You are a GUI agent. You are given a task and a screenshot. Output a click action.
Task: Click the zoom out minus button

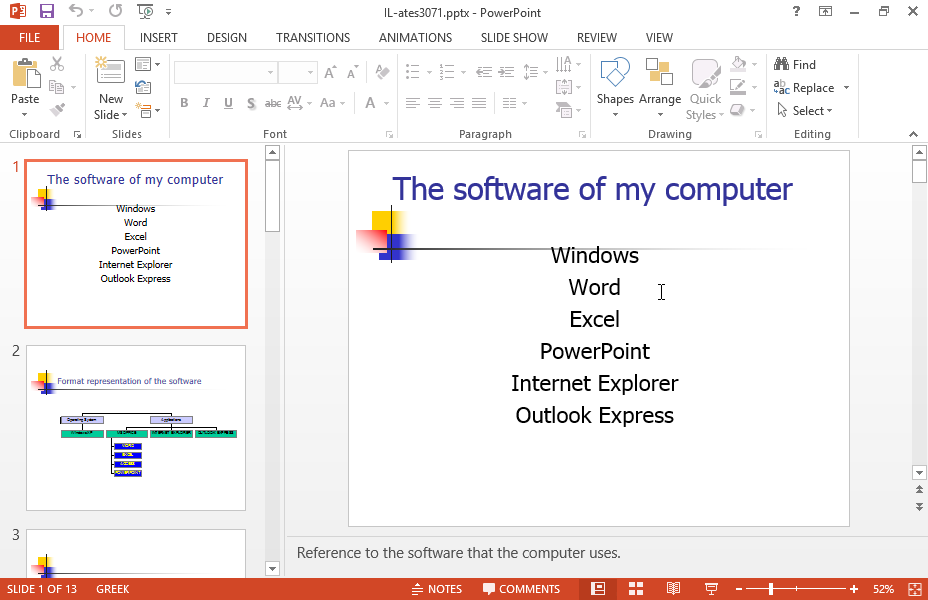coord(739,589)
